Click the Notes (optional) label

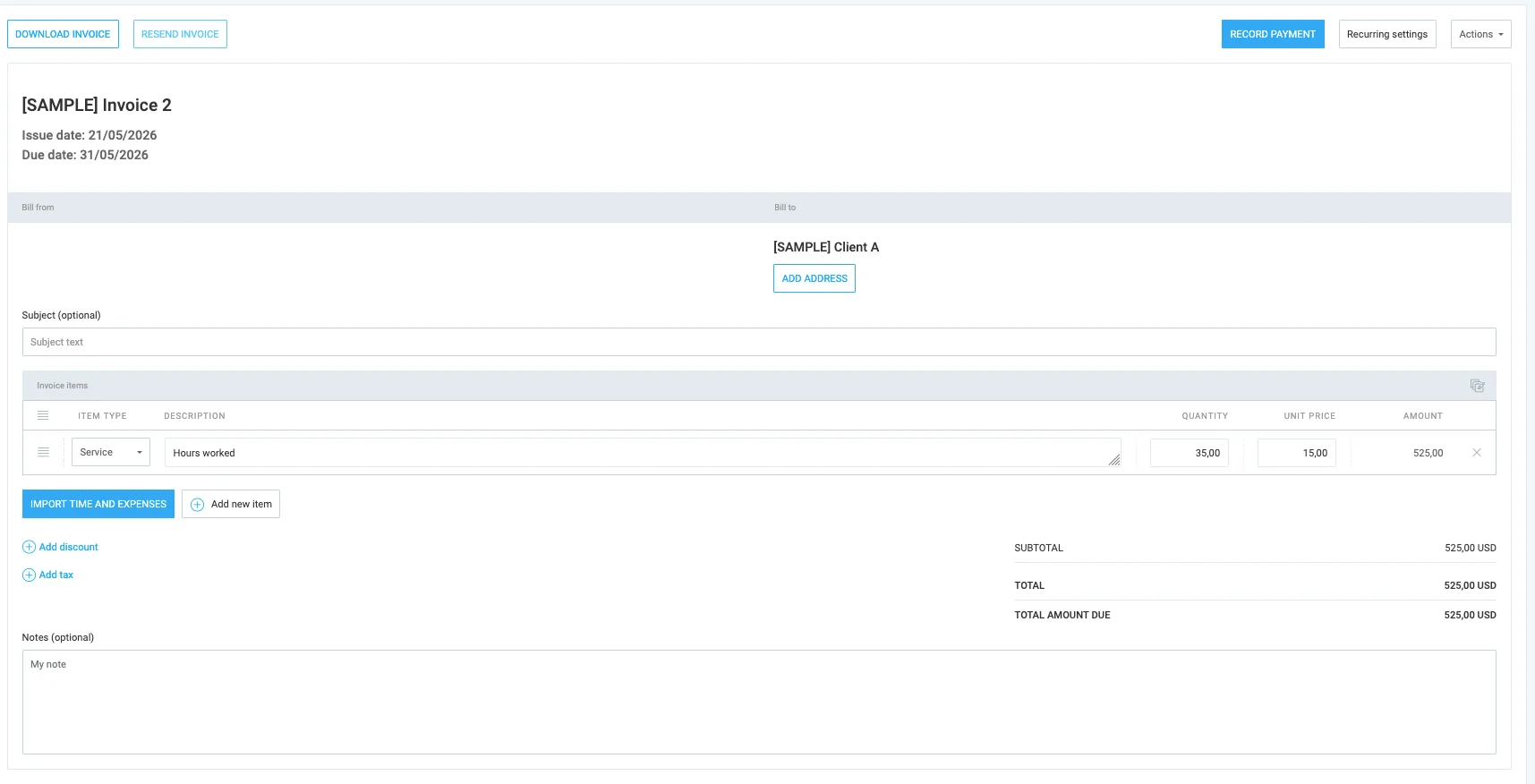pos(57,637)
